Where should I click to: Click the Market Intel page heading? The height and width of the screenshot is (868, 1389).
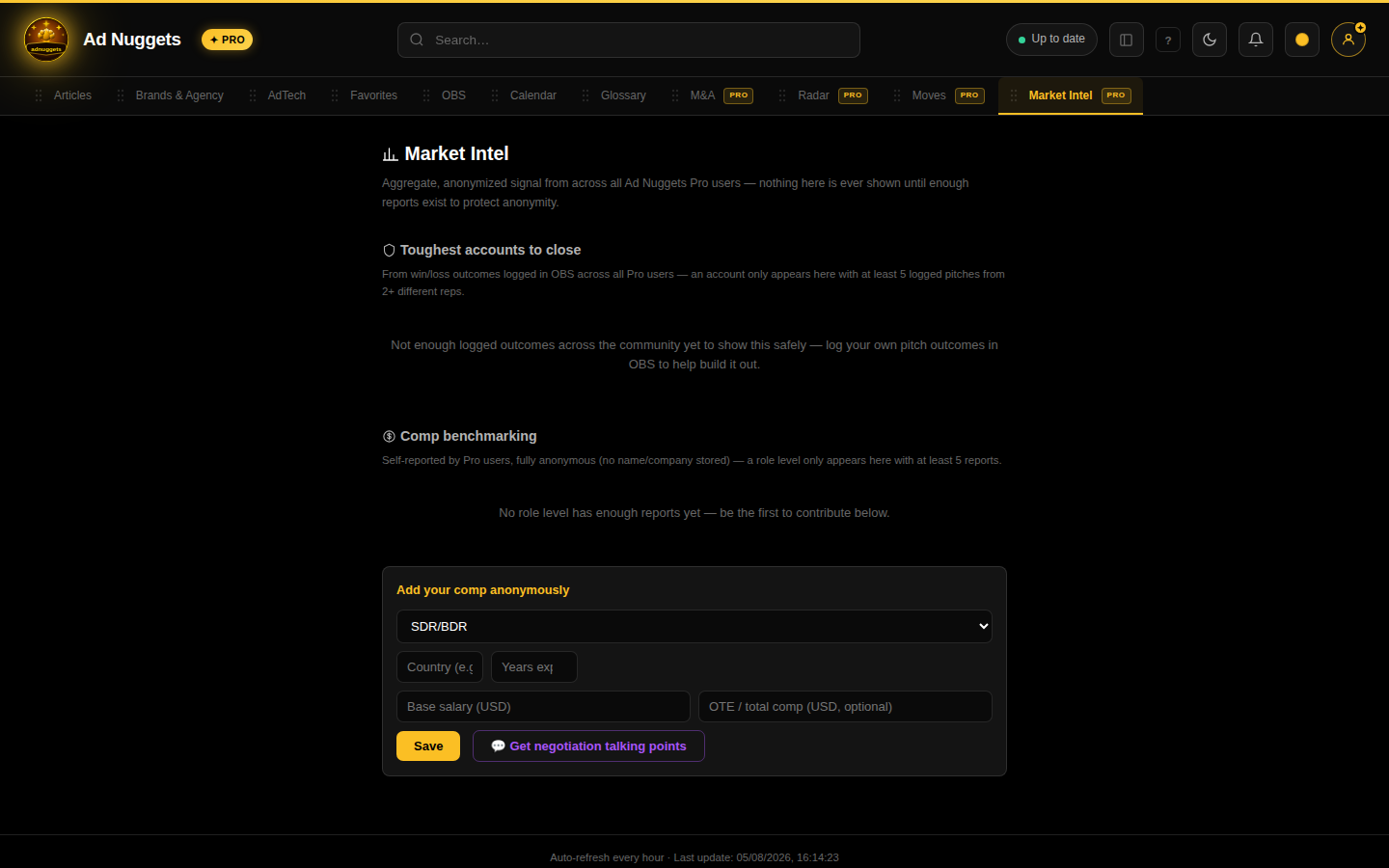click(x=456, y=154)
